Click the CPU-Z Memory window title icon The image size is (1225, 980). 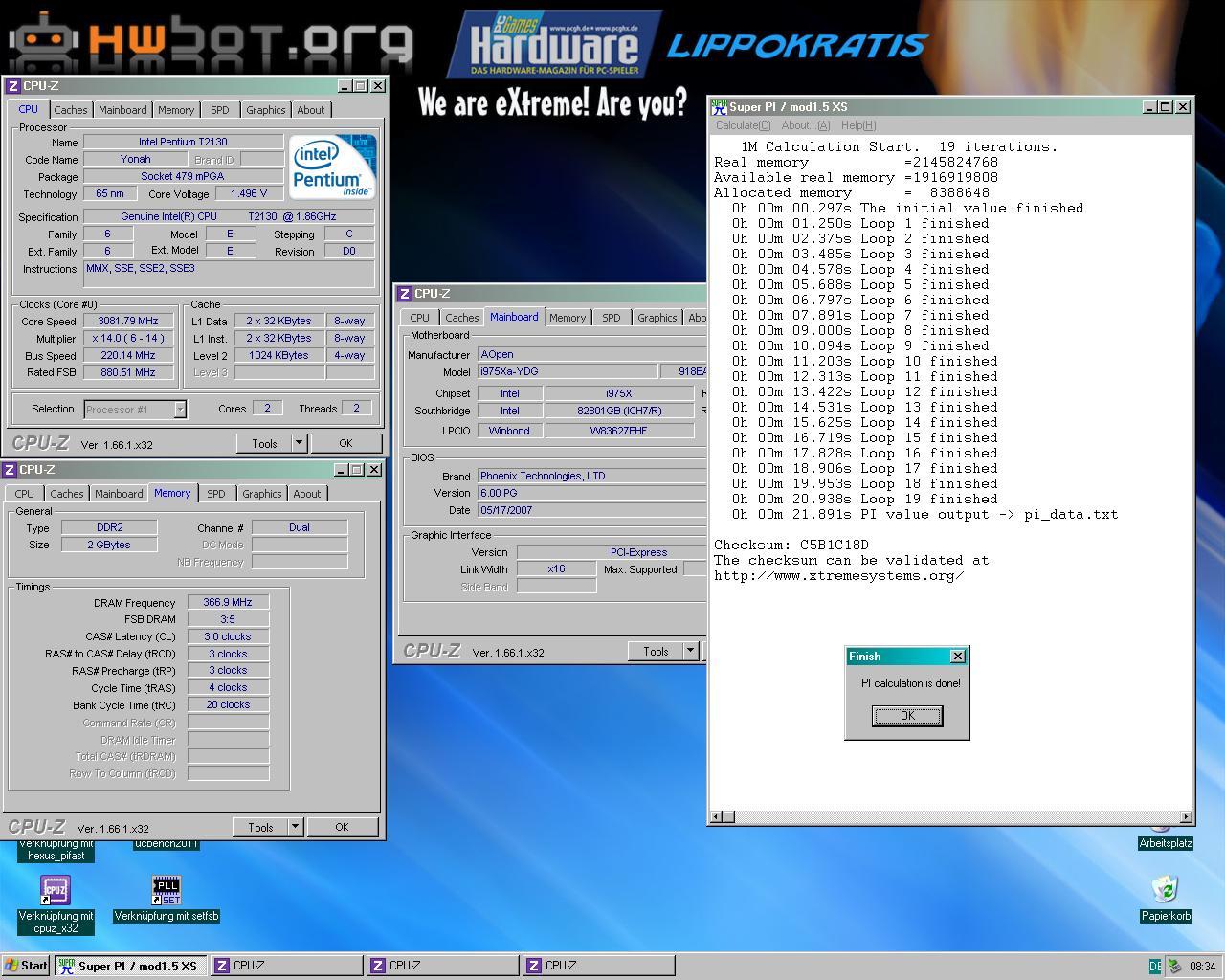tap(10, 470)
